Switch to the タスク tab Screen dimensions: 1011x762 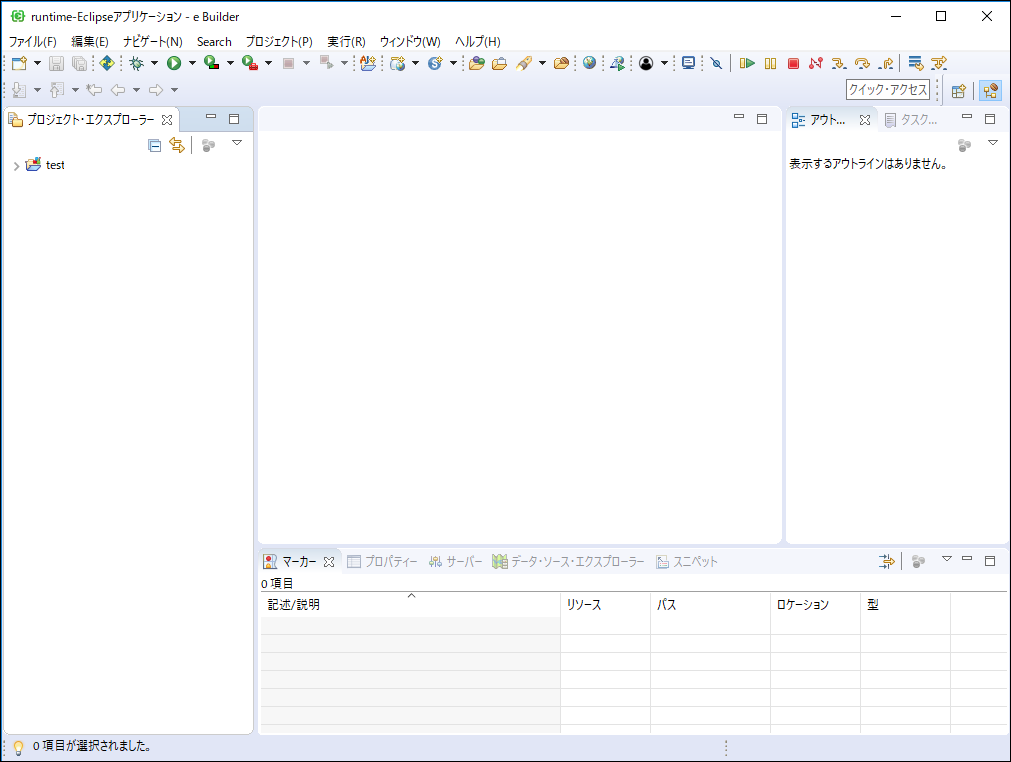pos(912,120)
